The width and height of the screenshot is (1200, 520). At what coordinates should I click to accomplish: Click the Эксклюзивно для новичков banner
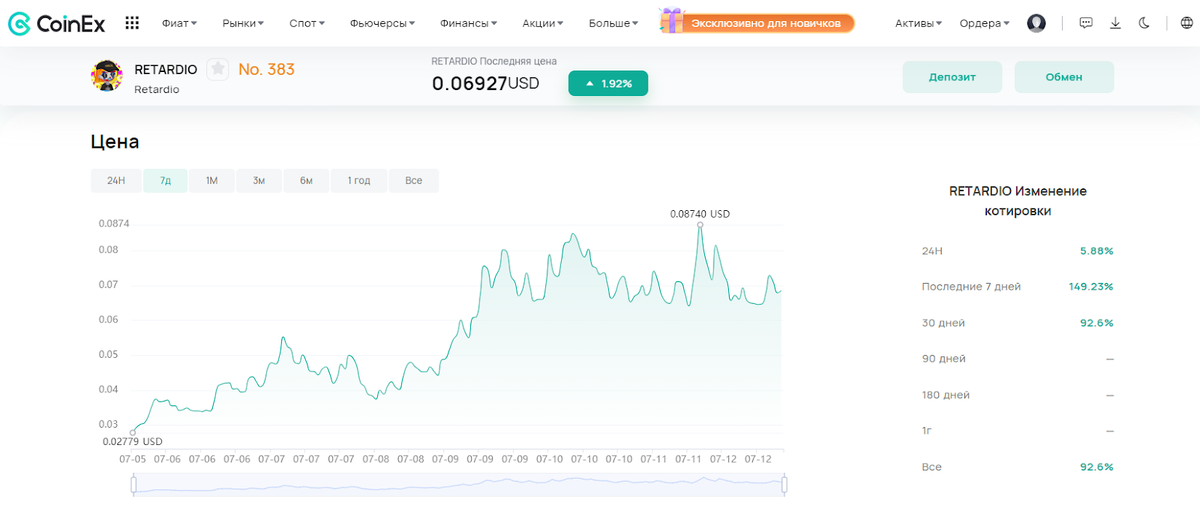coord(767,22)
